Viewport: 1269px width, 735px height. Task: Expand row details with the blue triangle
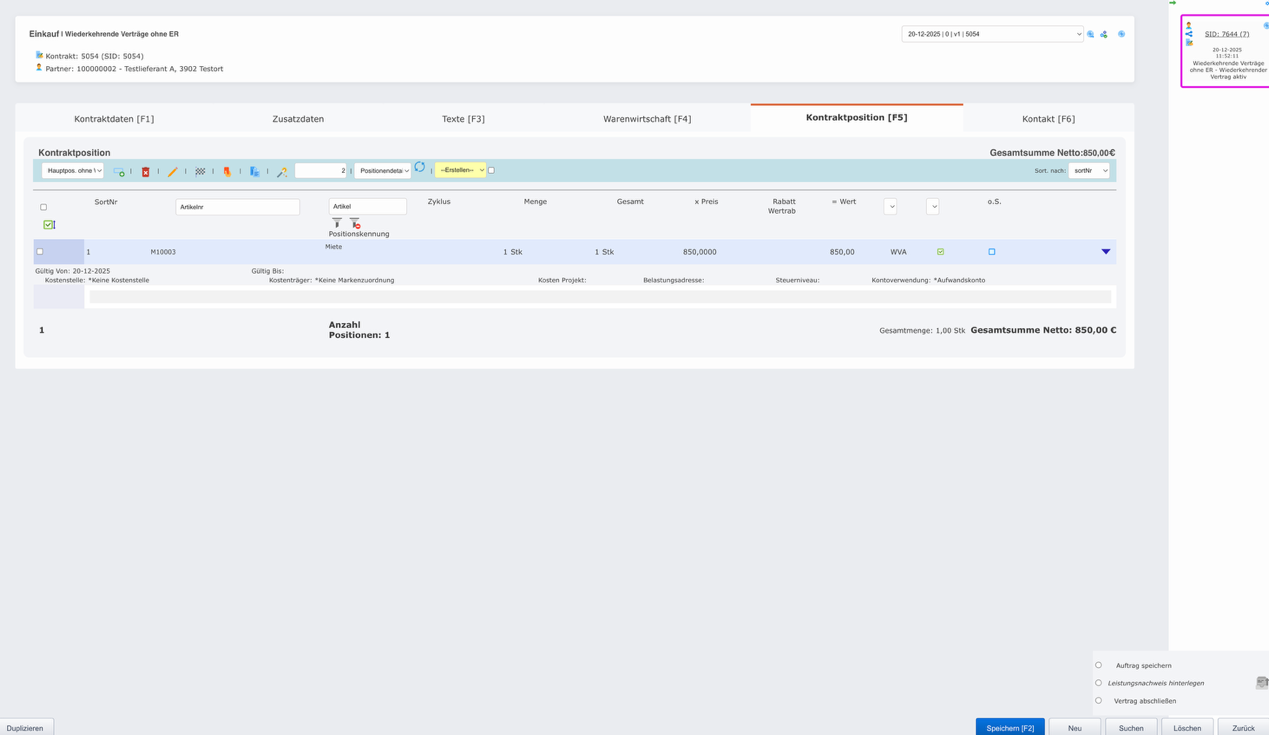[x=1105, y=252]
